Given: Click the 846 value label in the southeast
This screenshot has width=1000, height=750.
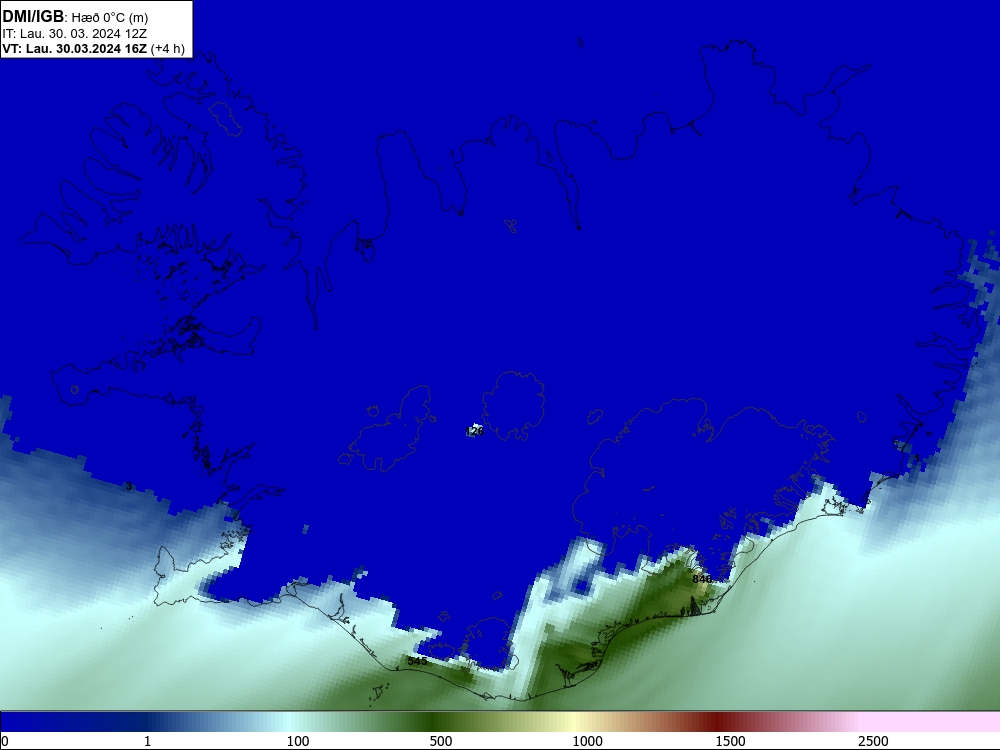Looking at the screenshot, I should pyautogui.click(x=702, y=579).
